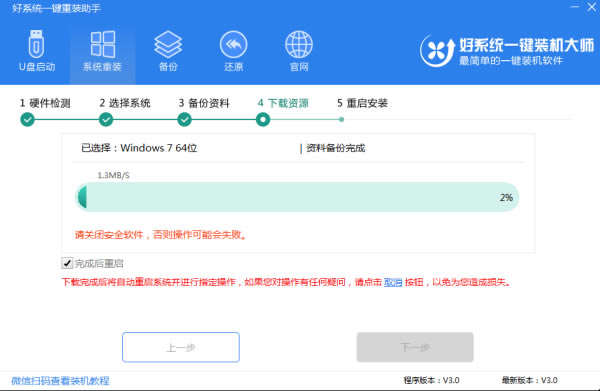Screen dimensions: 600x391
Task: Click step 2 选择系统 green checkmark
Action: click(x=106, y=120)
